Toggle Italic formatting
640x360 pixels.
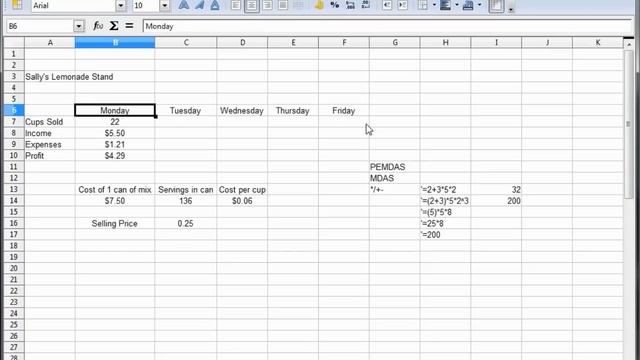200,5
